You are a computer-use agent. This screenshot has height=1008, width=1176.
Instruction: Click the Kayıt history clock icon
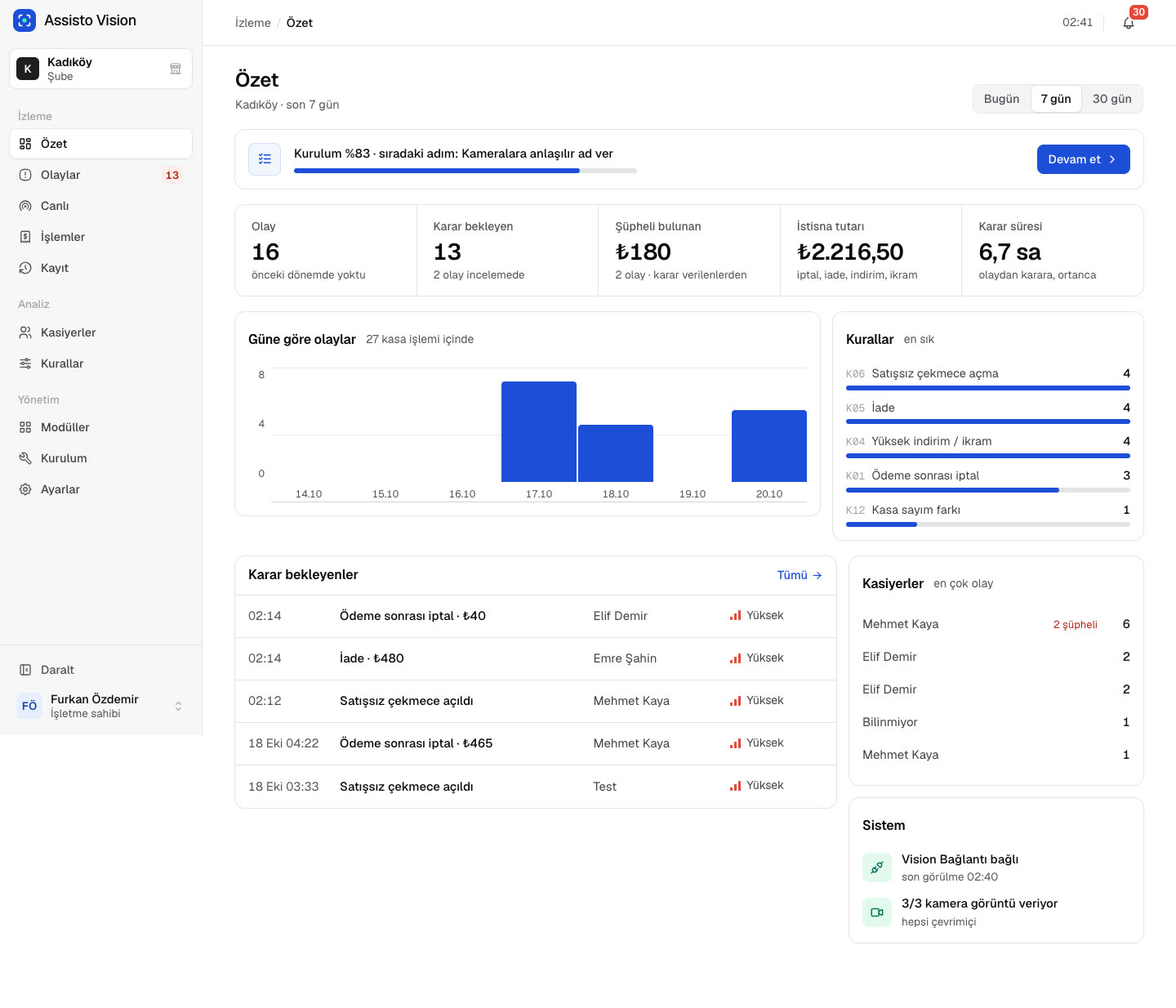coord(25,268)
